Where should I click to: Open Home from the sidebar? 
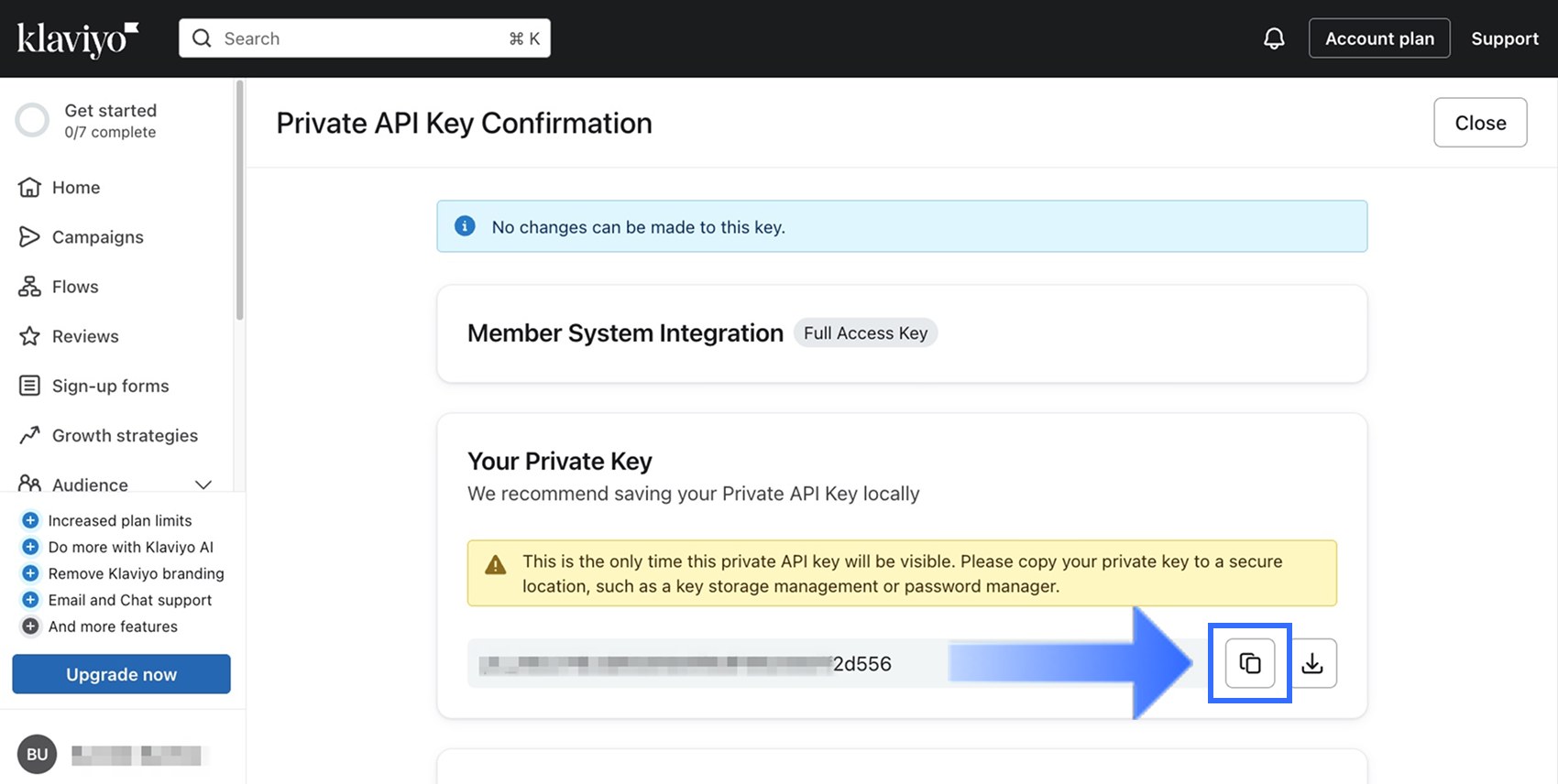(75, 188)
